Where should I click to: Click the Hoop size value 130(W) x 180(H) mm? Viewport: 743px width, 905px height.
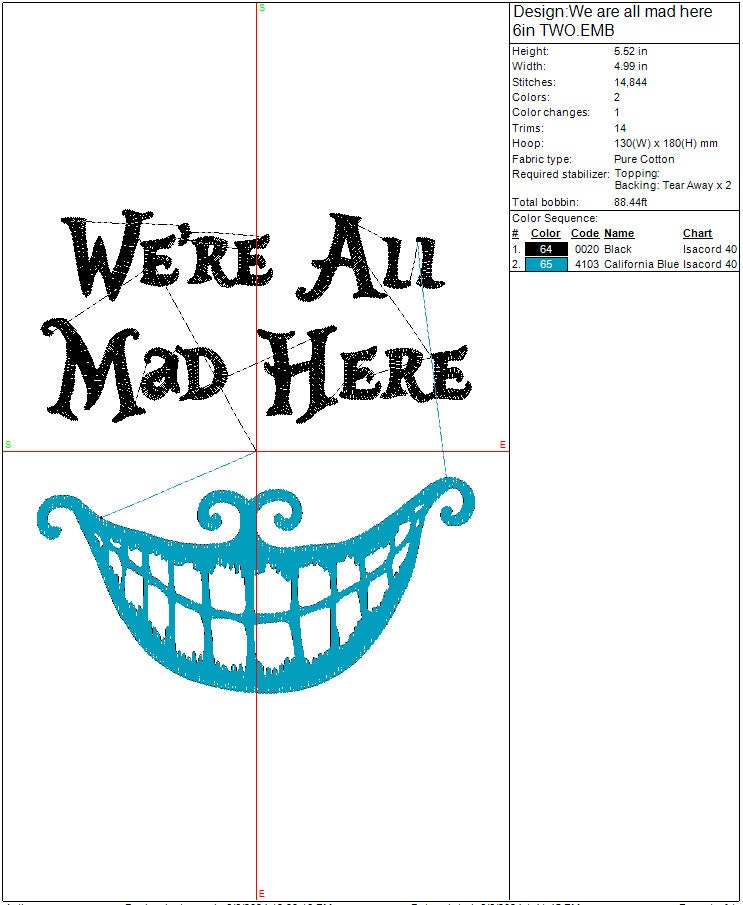[665, 143]
